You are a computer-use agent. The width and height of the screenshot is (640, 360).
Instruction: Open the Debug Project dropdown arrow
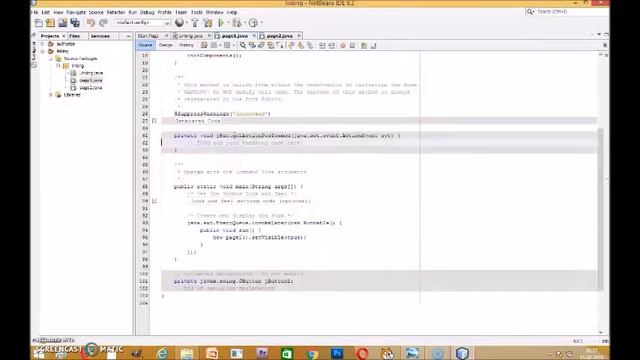[x=244, y=23]
